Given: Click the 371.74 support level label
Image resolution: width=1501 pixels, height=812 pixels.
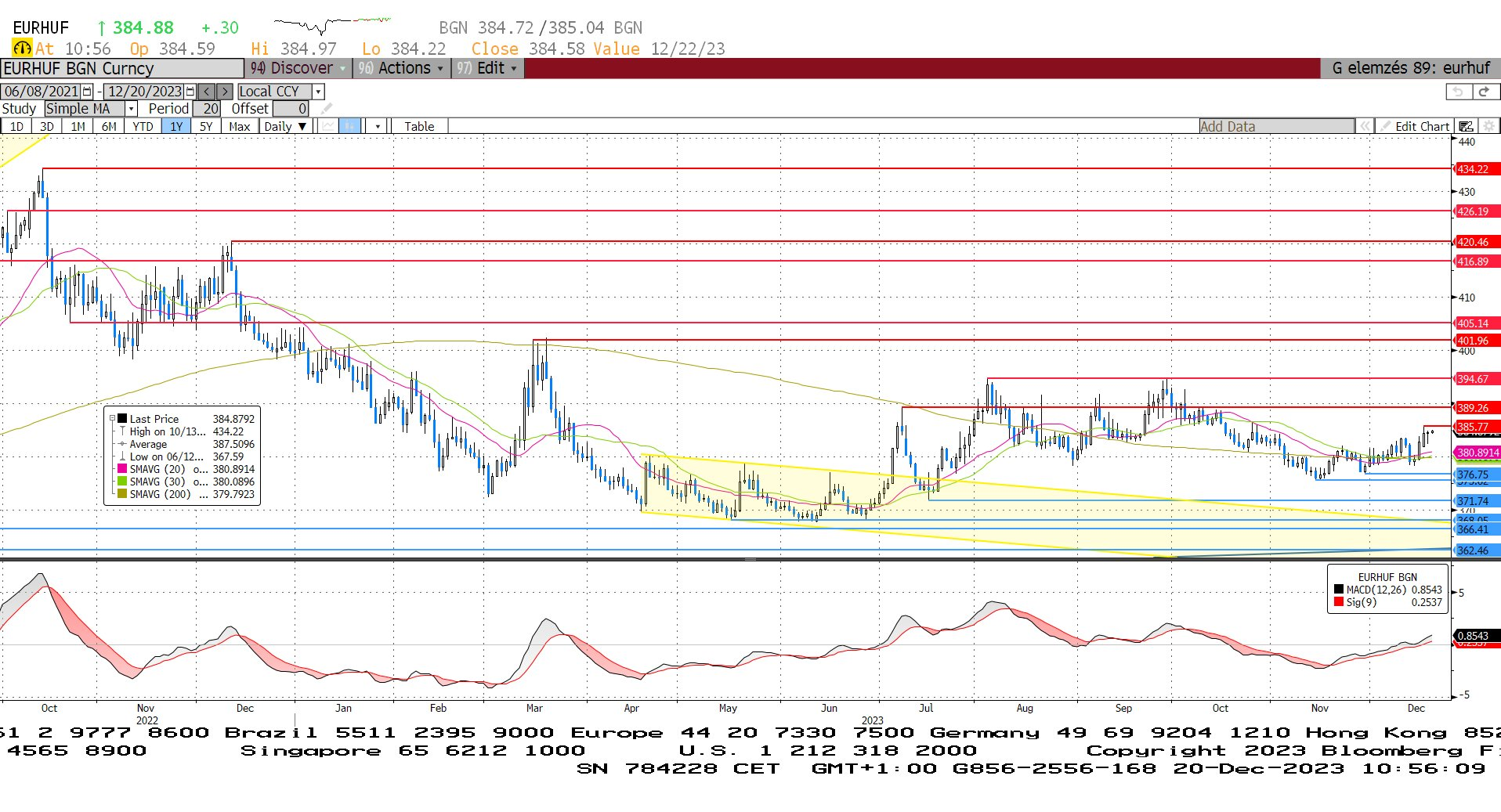Looking at the screenshot, I should [1476, 501].
